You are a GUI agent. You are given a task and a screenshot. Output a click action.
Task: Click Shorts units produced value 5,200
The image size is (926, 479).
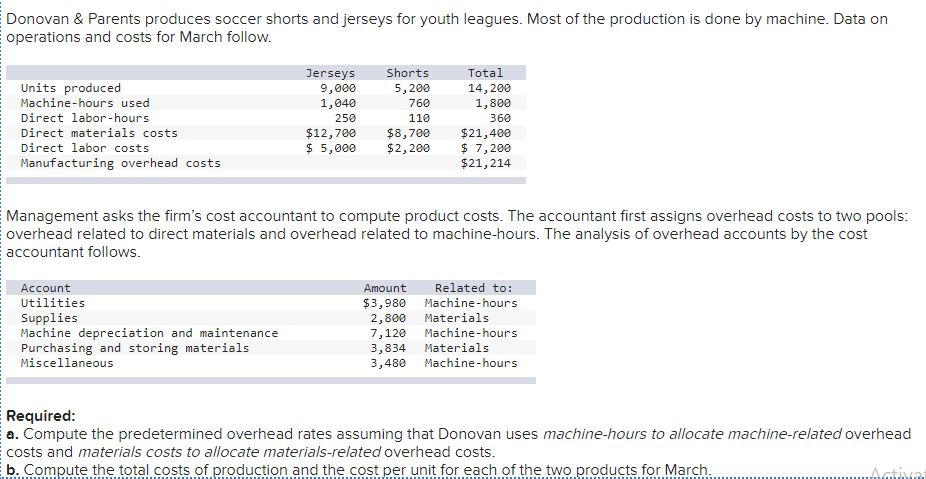click(412, 88)
